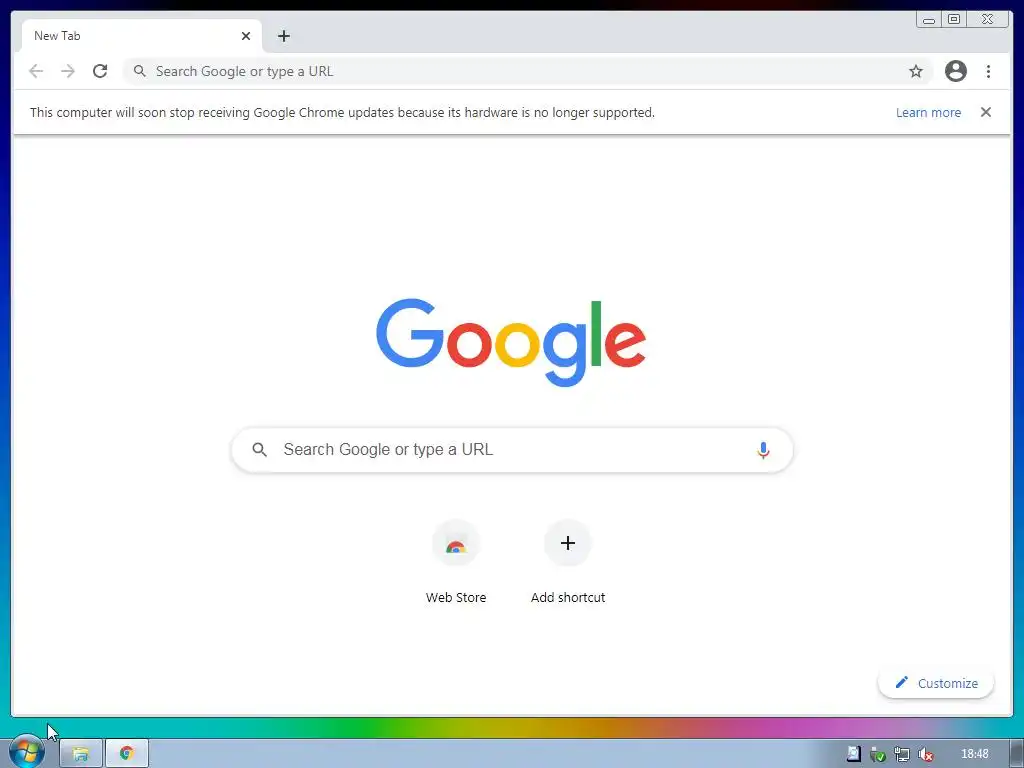The width and height of the screenshot is (1024, 768).
Task: Start voice search with the microphone
Action: point(763,450)
